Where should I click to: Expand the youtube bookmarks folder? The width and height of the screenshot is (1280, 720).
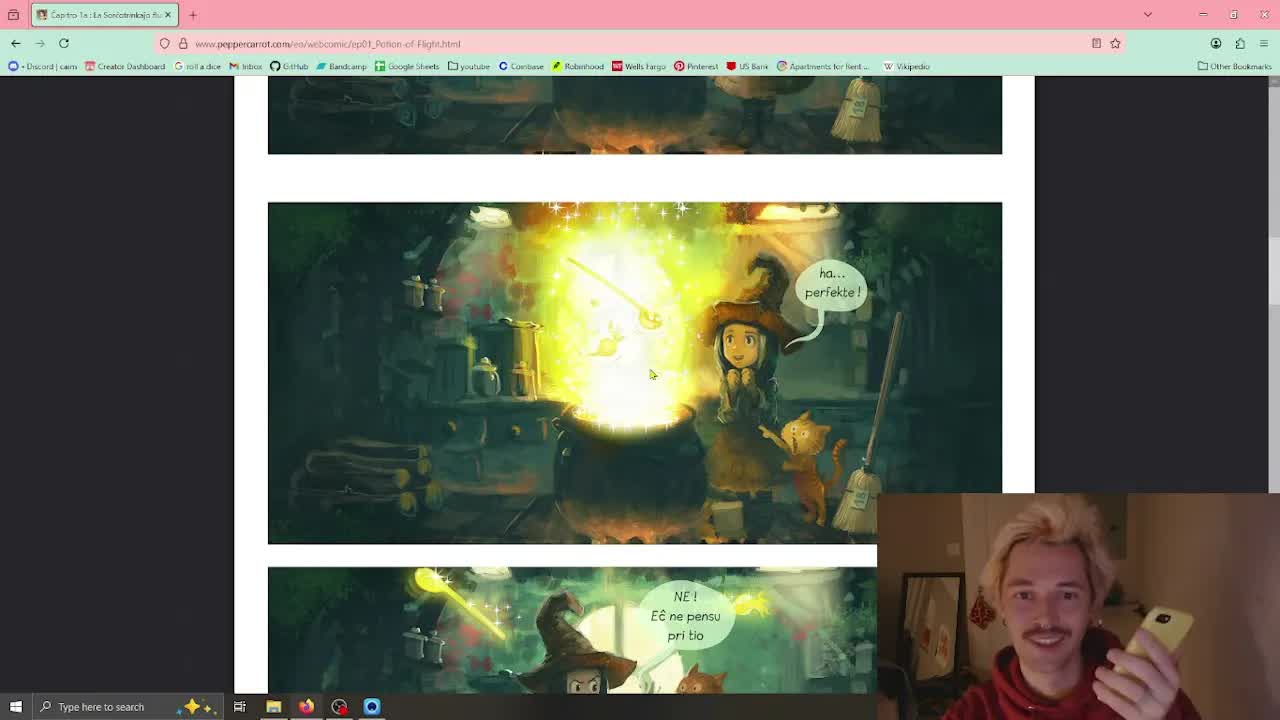tap(469, 67)
